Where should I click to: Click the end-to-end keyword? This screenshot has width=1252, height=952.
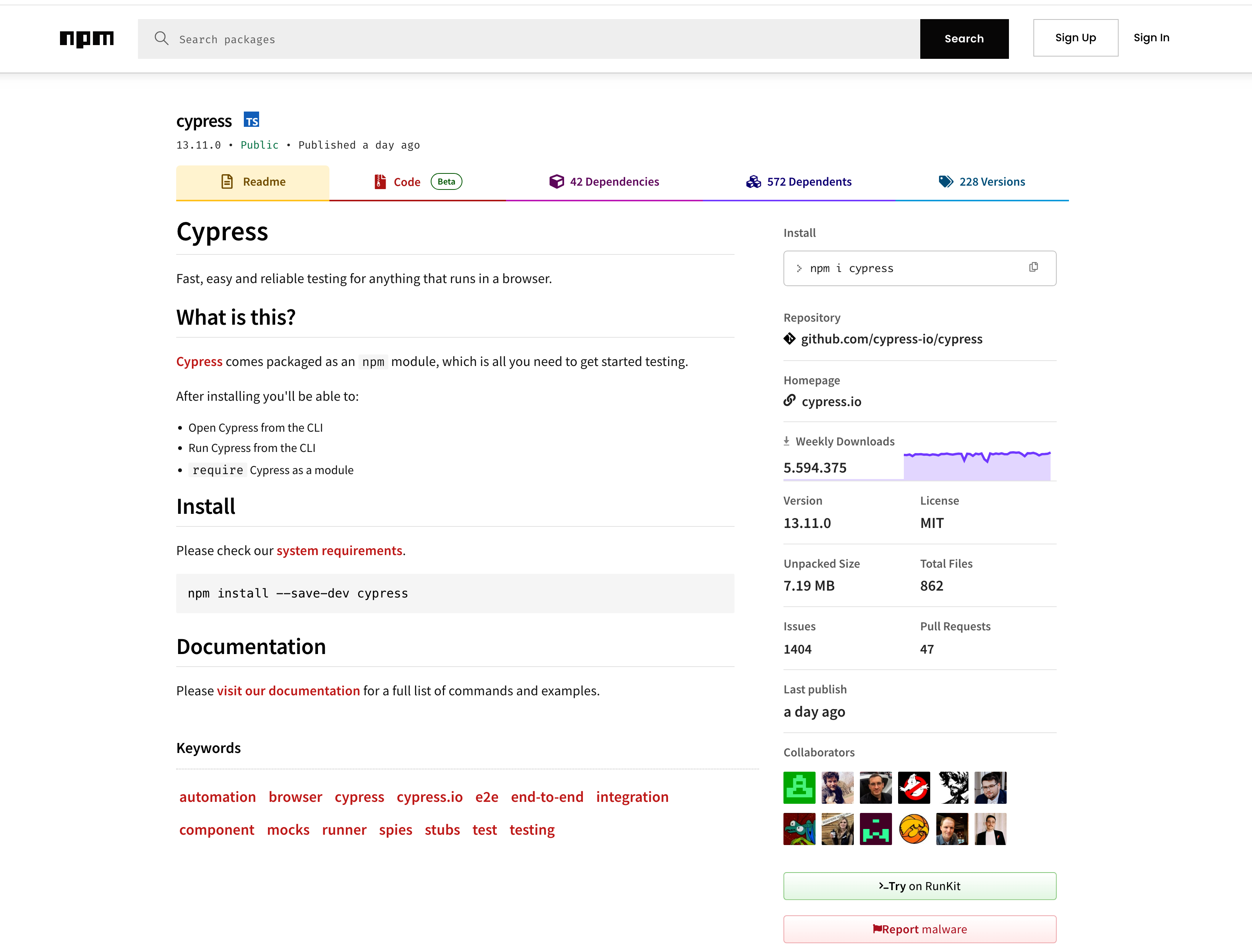pyautogui.click(x=547, y=797)
